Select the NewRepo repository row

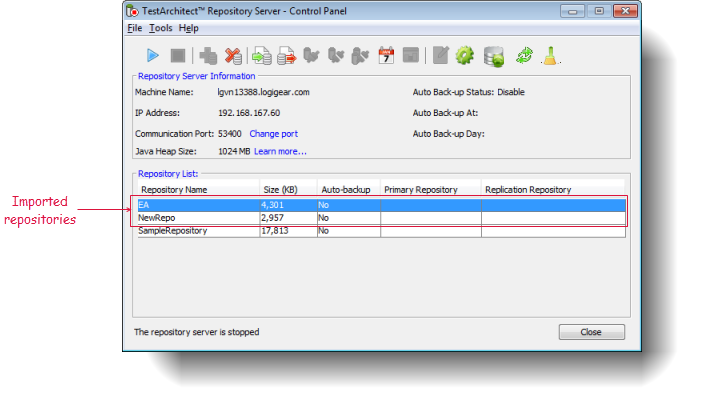[381, 218]
